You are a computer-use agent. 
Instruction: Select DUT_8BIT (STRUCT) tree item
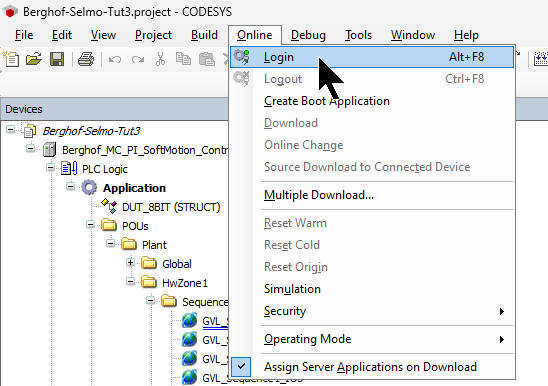pyautogui.click(x=171, y=207)
